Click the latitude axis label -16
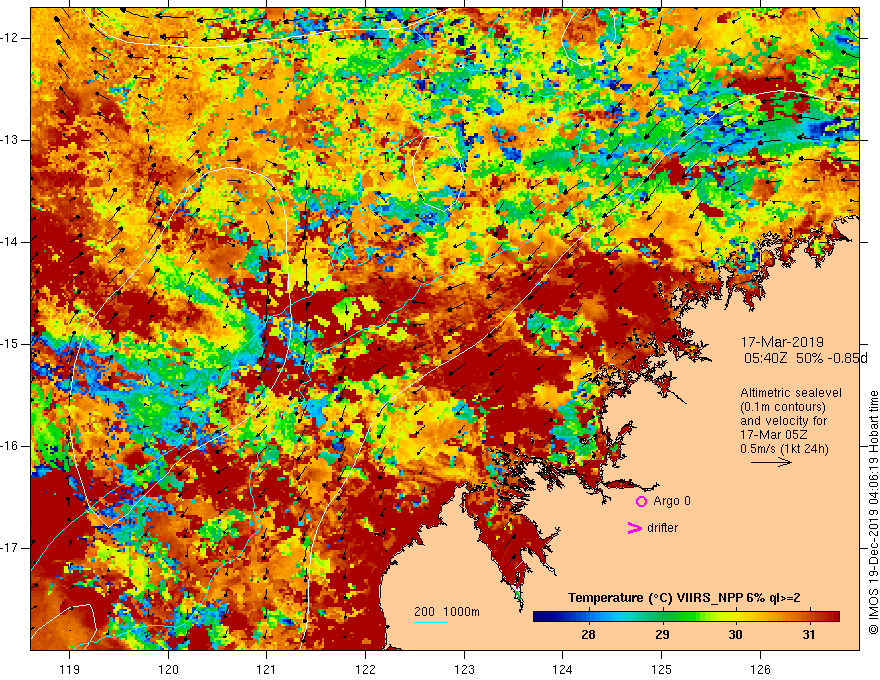Image resolution: width=880 pixels, height=680 pixels. click(11, 446)
